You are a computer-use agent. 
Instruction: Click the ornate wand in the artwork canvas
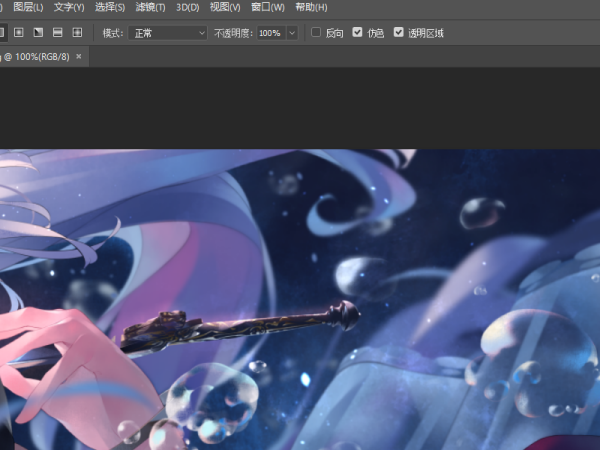click(x=241, y=327)
